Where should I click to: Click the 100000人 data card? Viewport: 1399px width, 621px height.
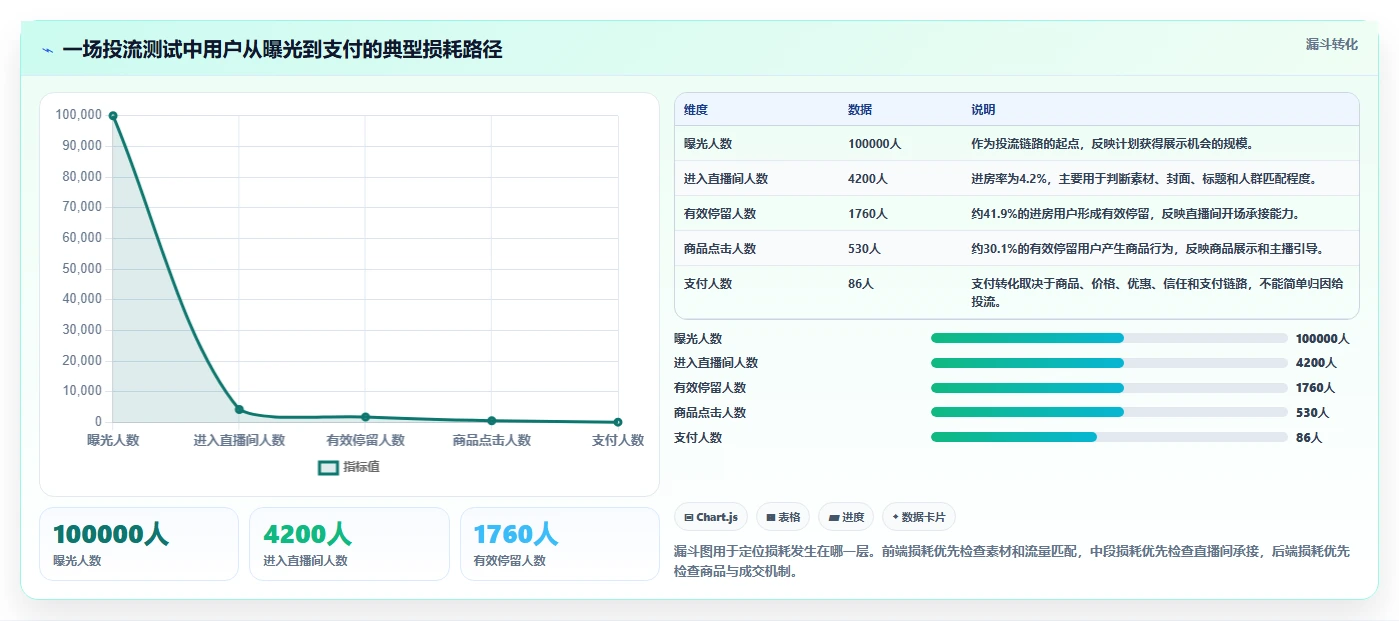(139, 544)
